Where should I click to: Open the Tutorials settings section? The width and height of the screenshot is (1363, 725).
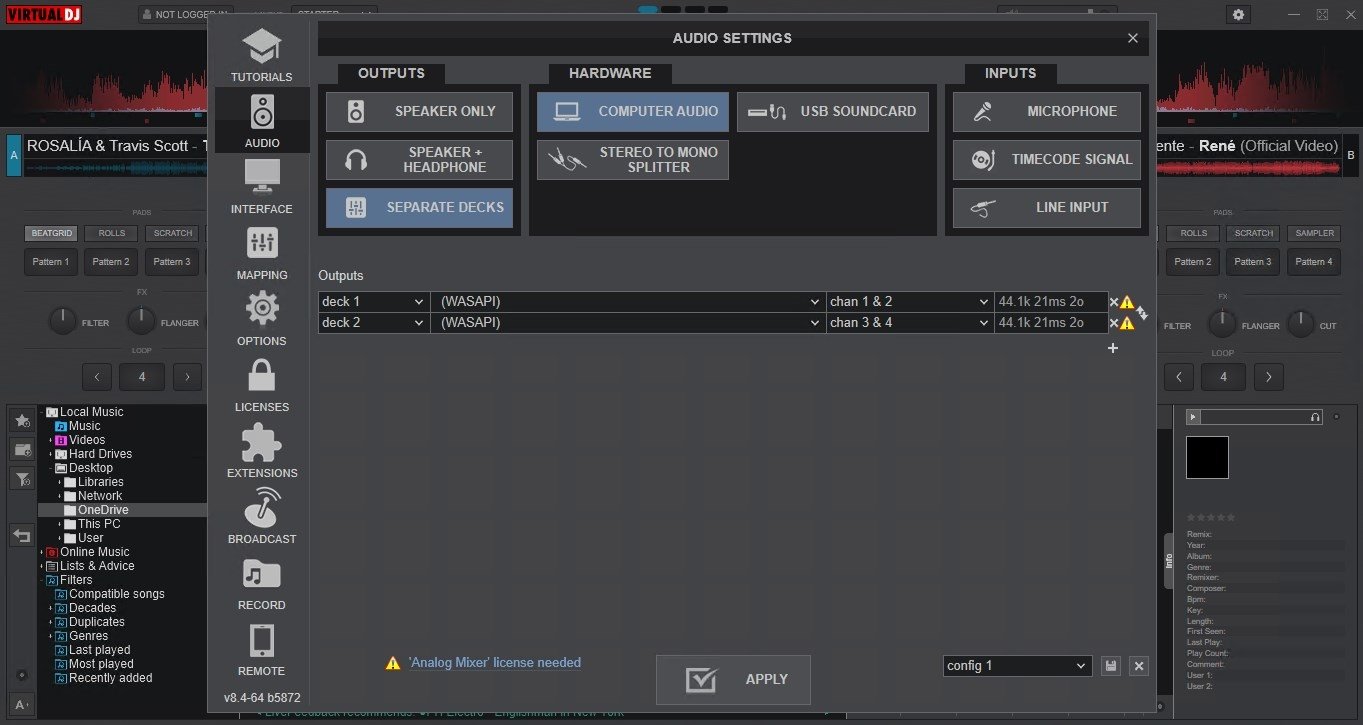coord(262,55)
